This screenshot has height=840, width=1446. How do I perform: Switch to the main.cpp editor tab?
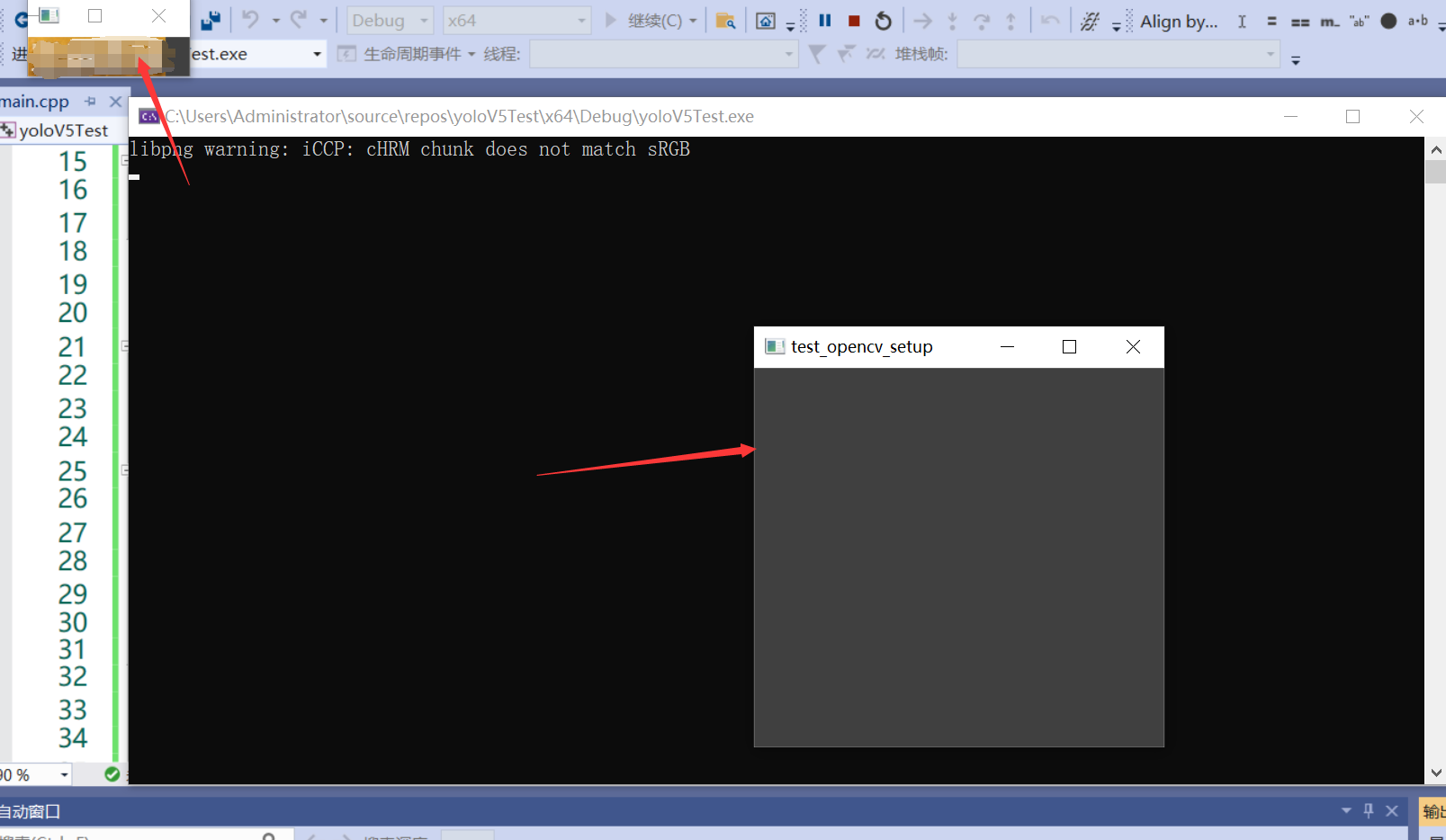click(x=36, y=102)
